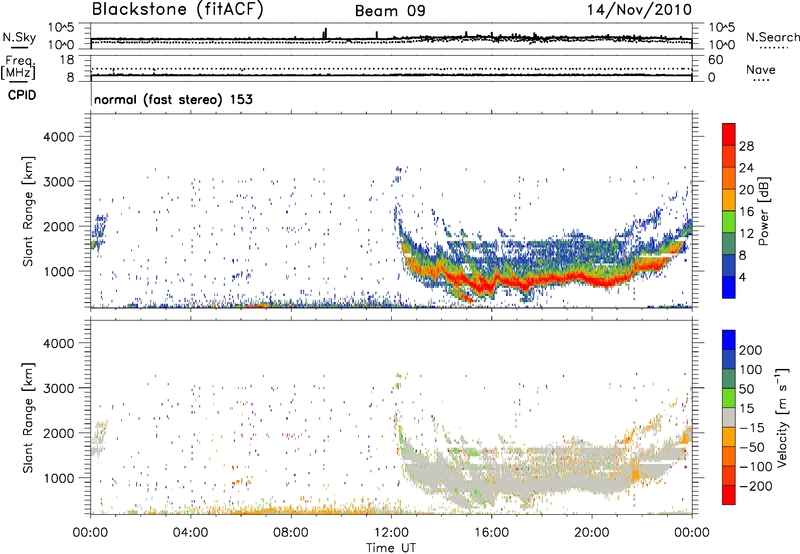Click the '20' Power colorbar value
The width and height of the screenshot is (800, 554).
tap(746, 190)
